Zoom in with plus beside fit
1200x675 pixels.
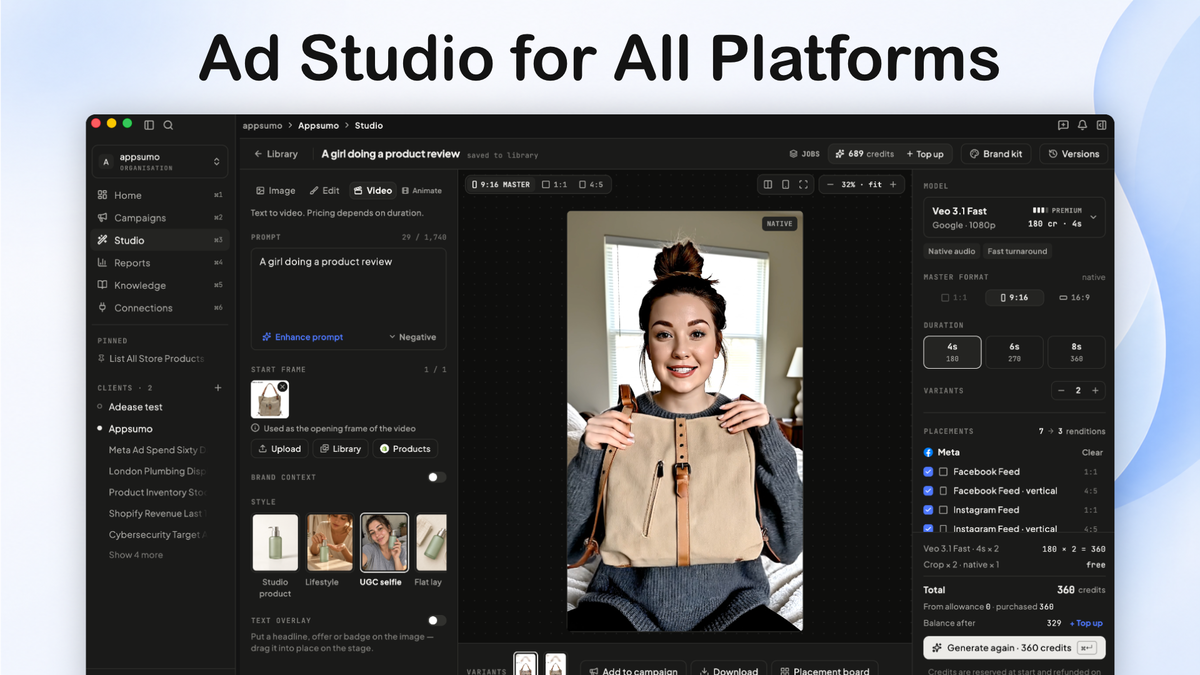(x=894, y=184)
